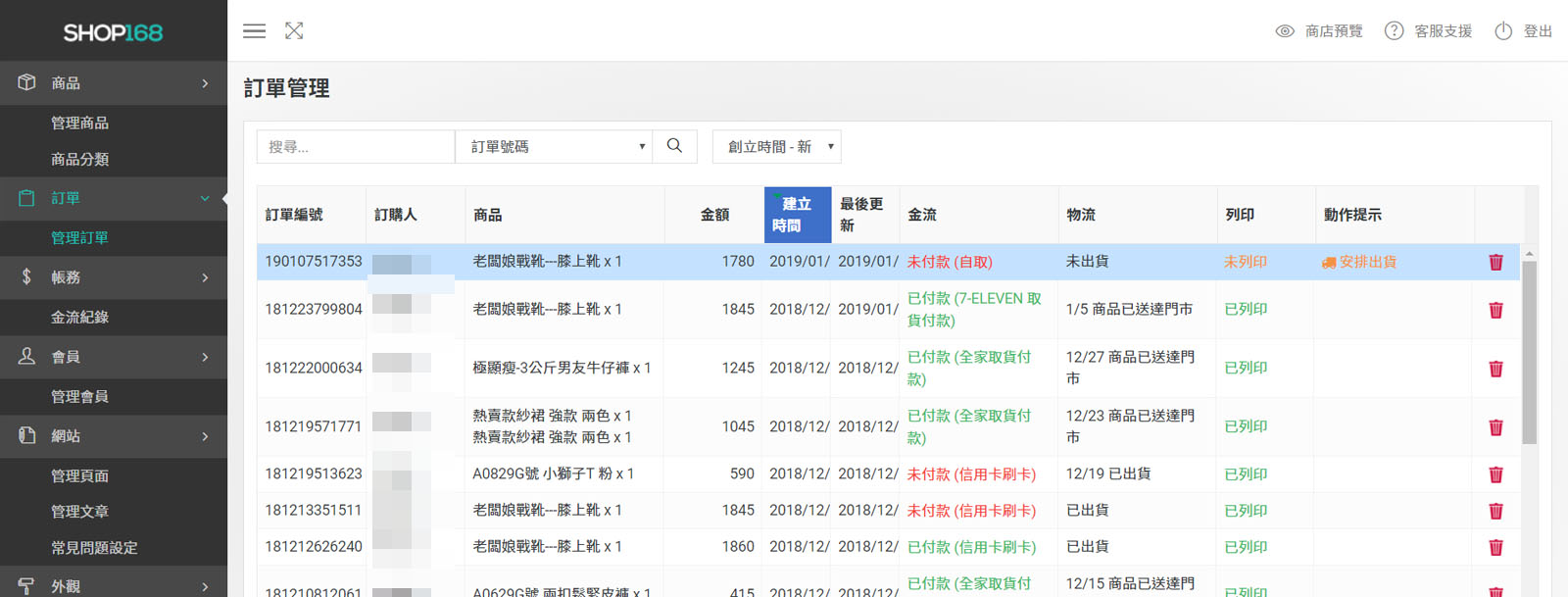The width and height of the screenshot is (1568, 597).
Task: Delete order 181213351511 with trash icon
Action: tap(1495, 511)
